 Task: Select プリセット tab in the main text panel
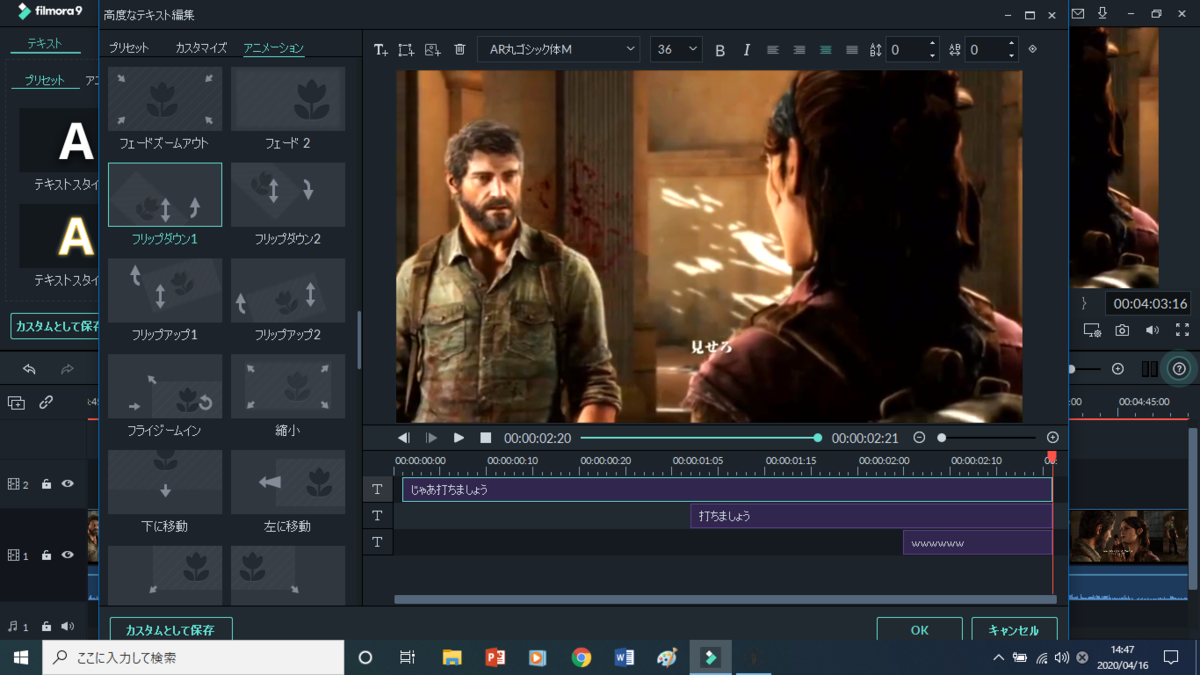click(45, 80)
